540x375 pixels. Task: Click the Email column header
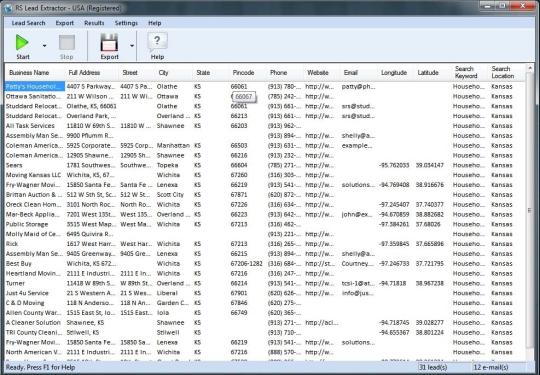click(359, 73)
